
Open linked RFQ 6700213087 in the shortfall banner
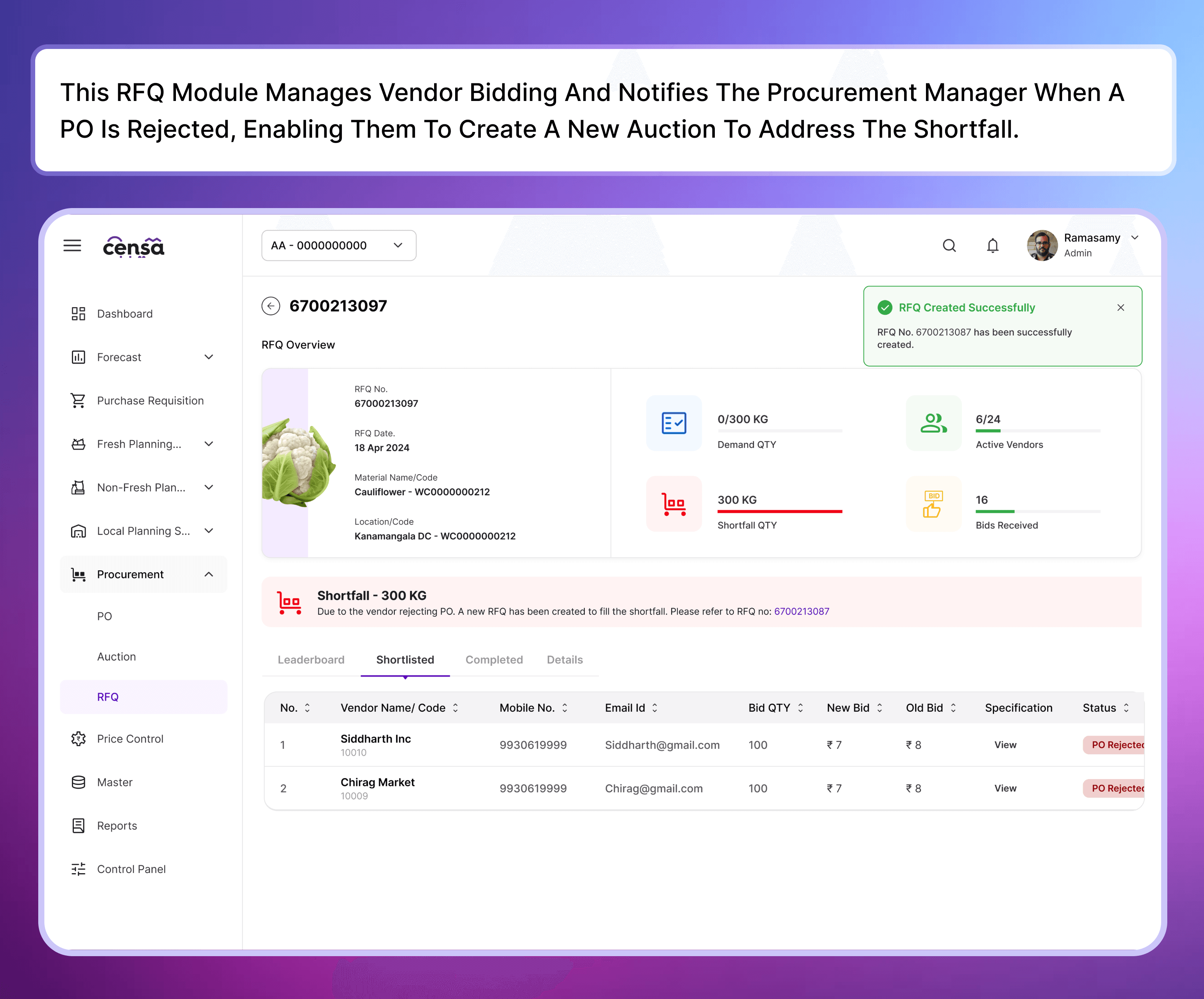[x=802, y=611]
